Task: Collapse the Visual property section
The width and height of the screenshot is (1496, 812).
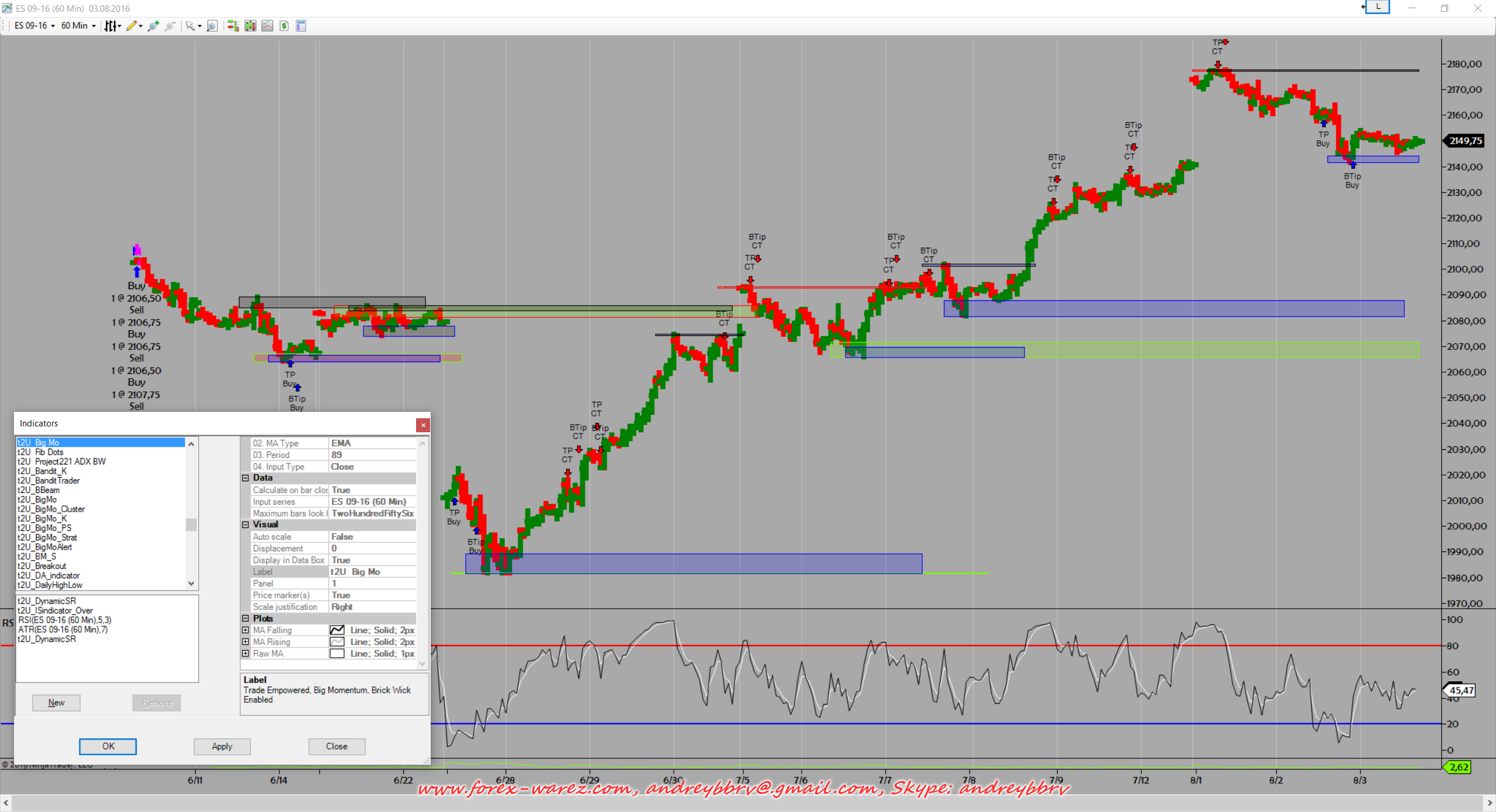Action: coord(245,525)
